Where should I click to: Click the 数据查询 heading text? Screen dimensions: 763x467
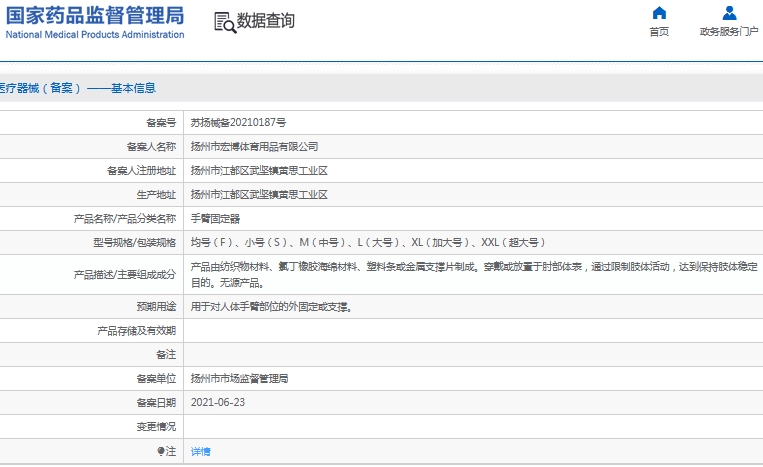[x=266, y=20]
